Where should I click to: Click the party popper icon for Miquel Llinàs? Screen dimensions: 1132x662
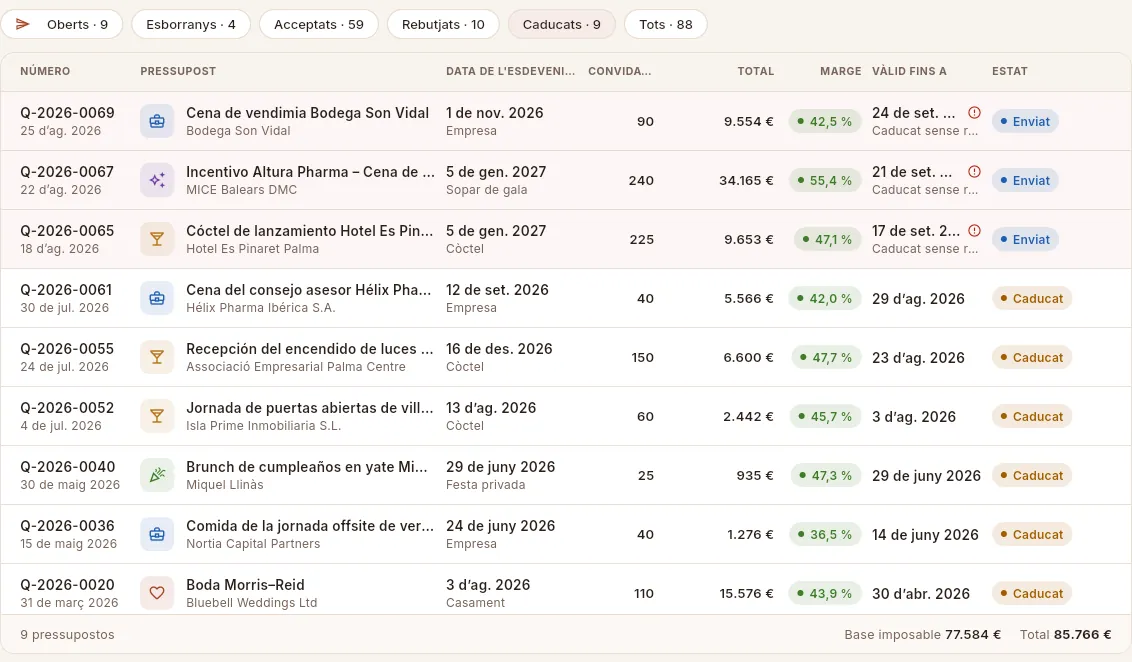pyautogui.click(x=157, y=476)
